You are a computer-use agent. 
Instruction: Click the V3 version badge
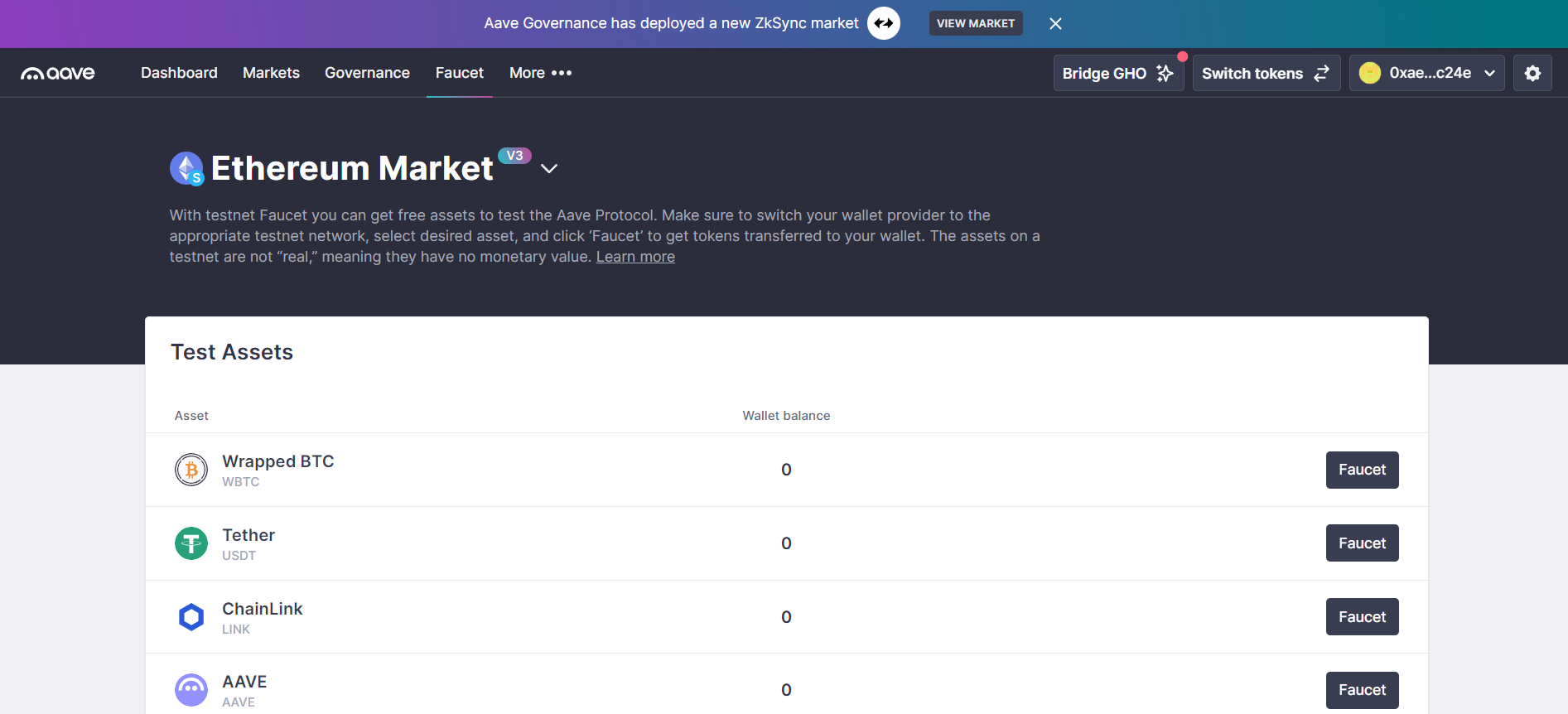point(514,156)
